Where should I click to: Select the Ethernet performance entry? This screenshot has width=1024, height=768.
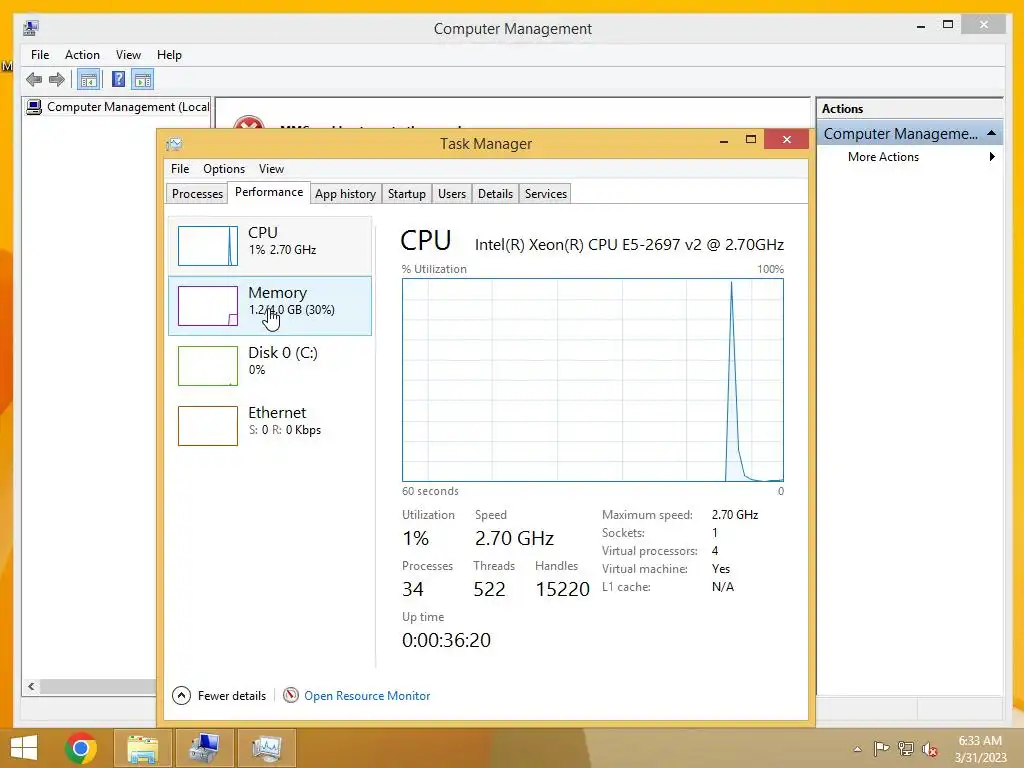coord(270,426)
